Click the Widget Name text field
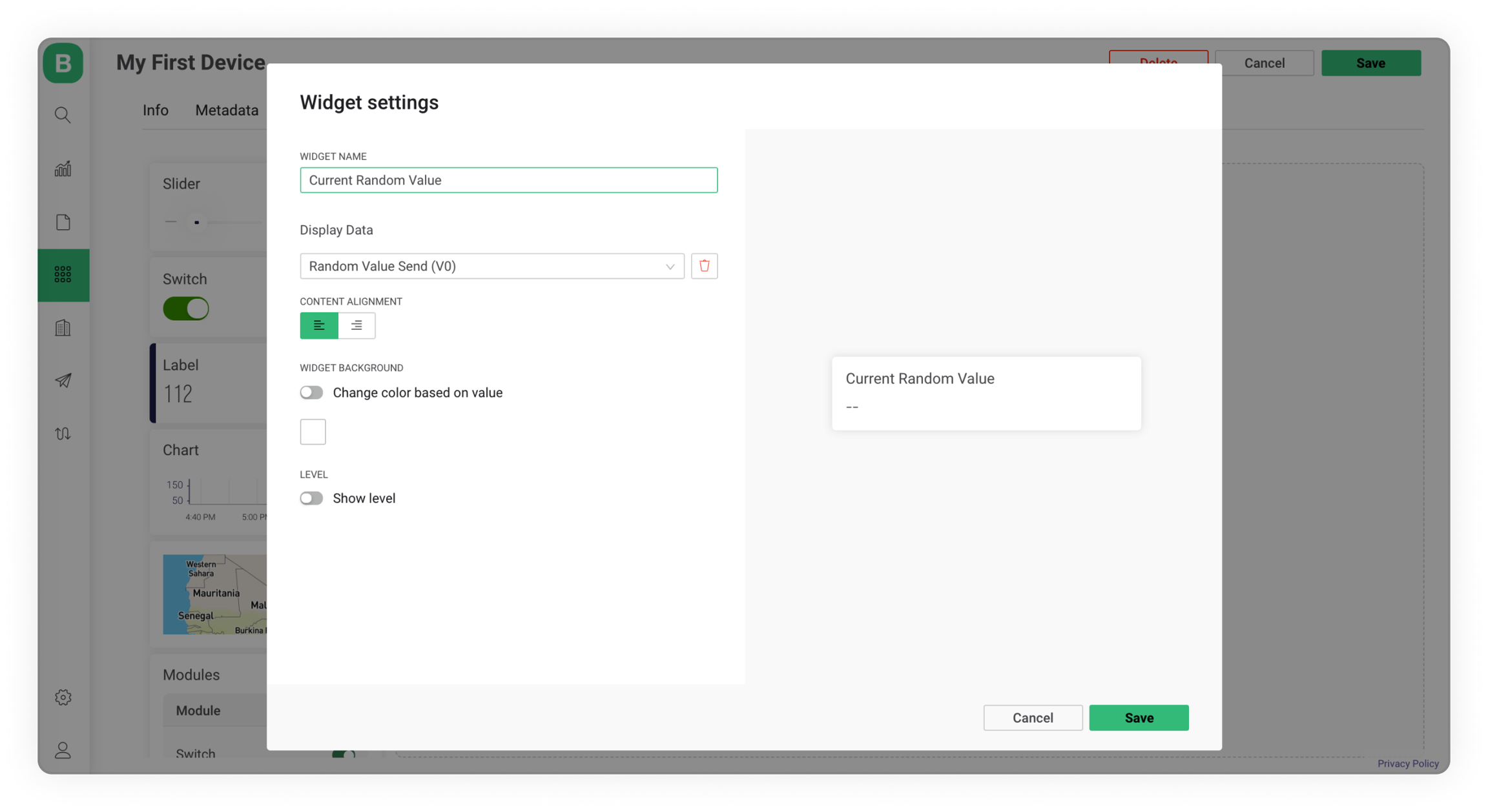Viewport: 1488px width, 812px height. (508, 180)
